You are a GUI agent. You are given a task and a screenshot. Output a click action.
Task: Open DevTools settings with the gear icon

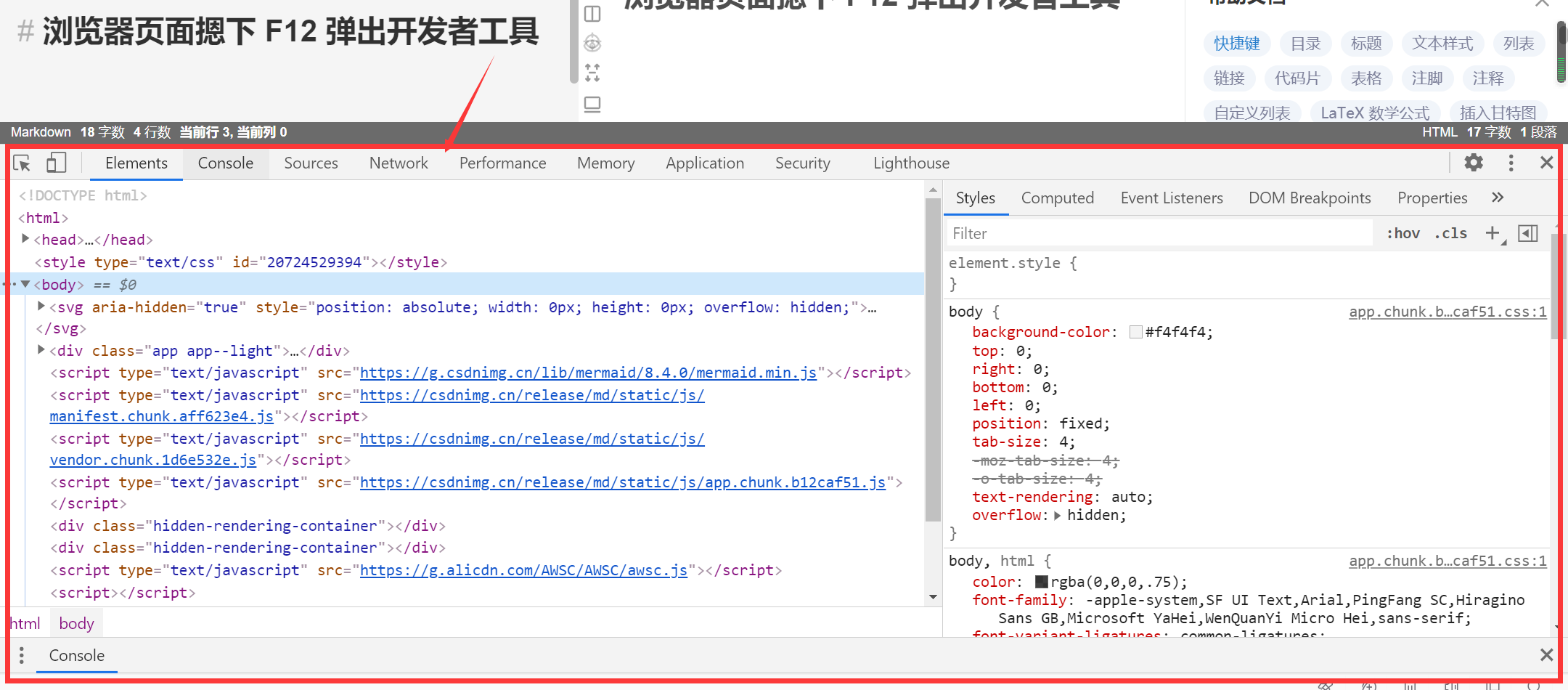(1473, 163)
